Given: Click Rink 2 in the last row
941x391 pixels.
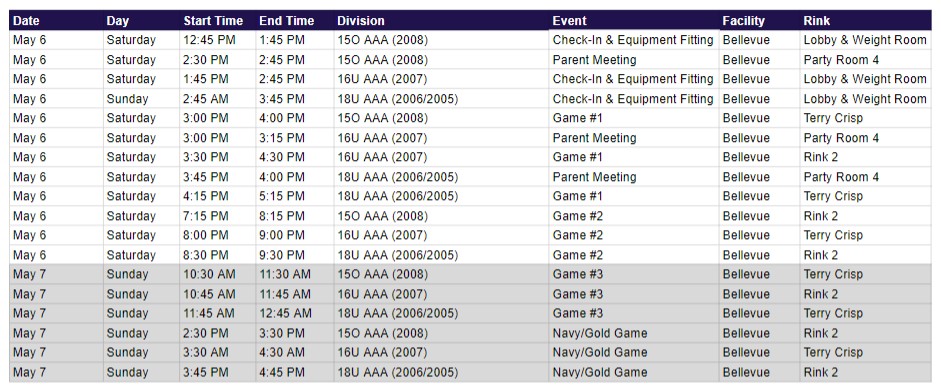Looking at the screenshot, I should (x=865, y=372).
